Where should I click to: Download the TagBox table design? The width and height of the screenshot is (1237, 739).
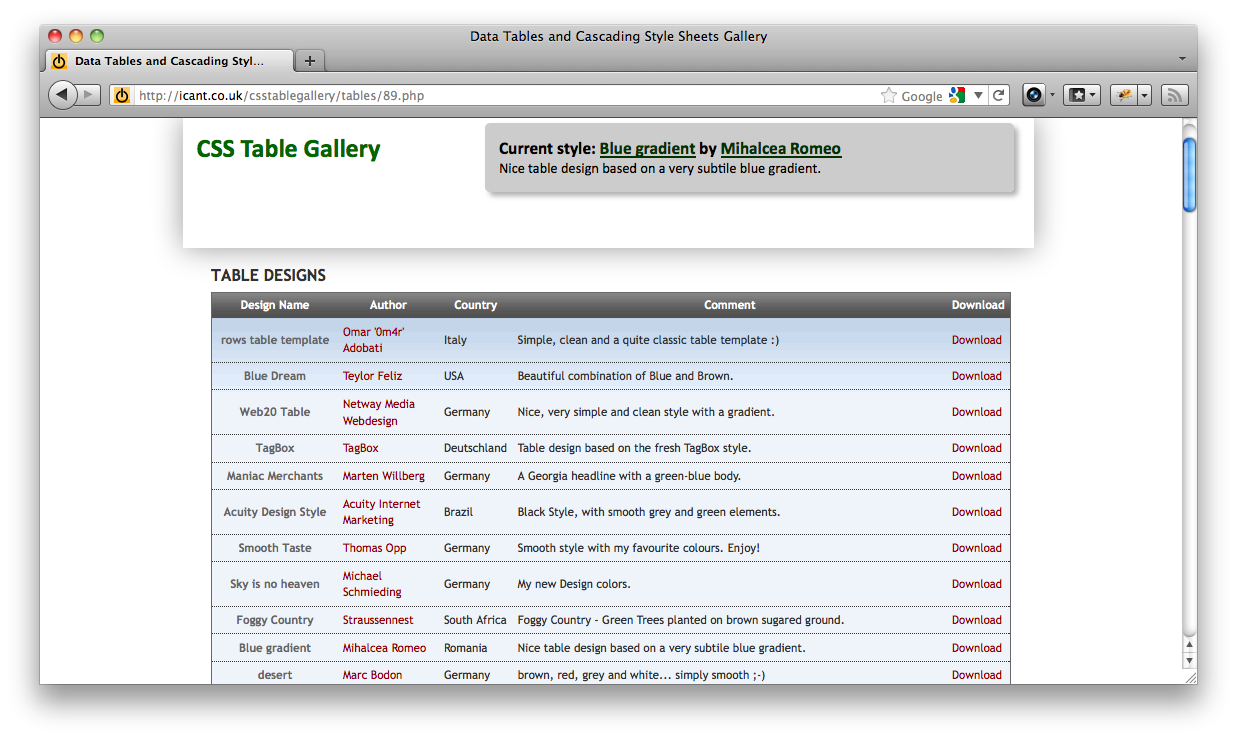pyautogui.click(x=976, y=447)
